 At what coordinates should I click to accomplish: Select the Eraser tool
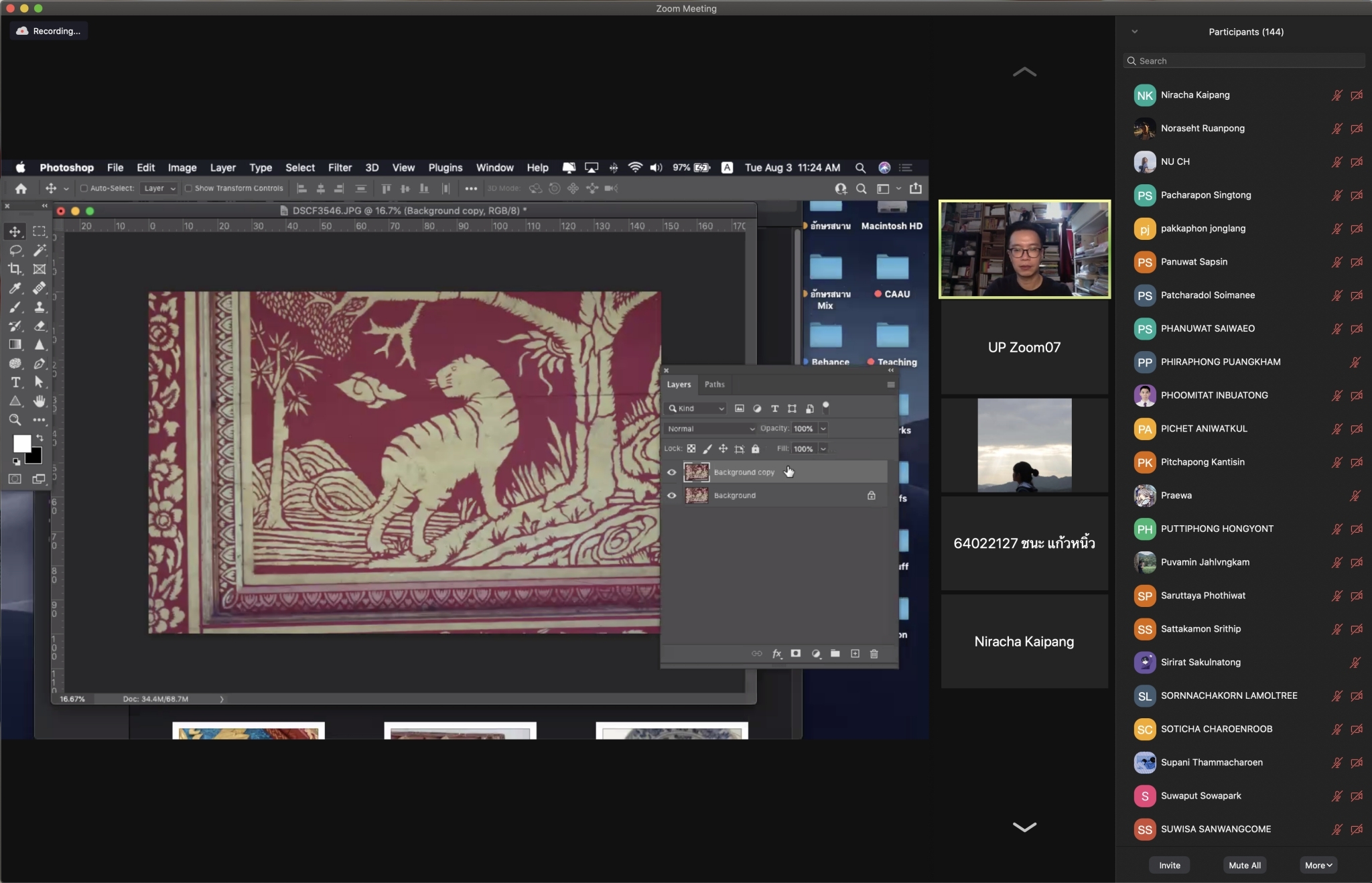40,326
